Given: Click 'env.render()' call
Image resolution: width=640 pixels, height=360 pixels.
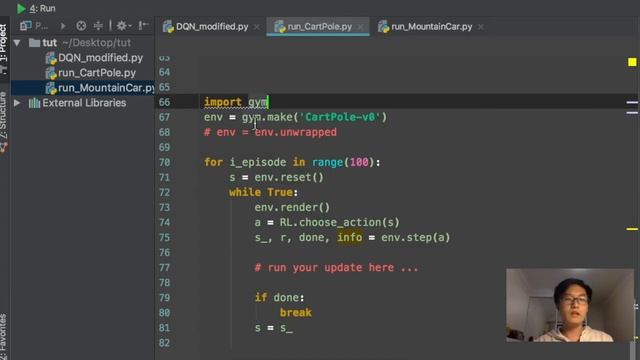Looking at the screenshot, I should click(x=292, y=207).
